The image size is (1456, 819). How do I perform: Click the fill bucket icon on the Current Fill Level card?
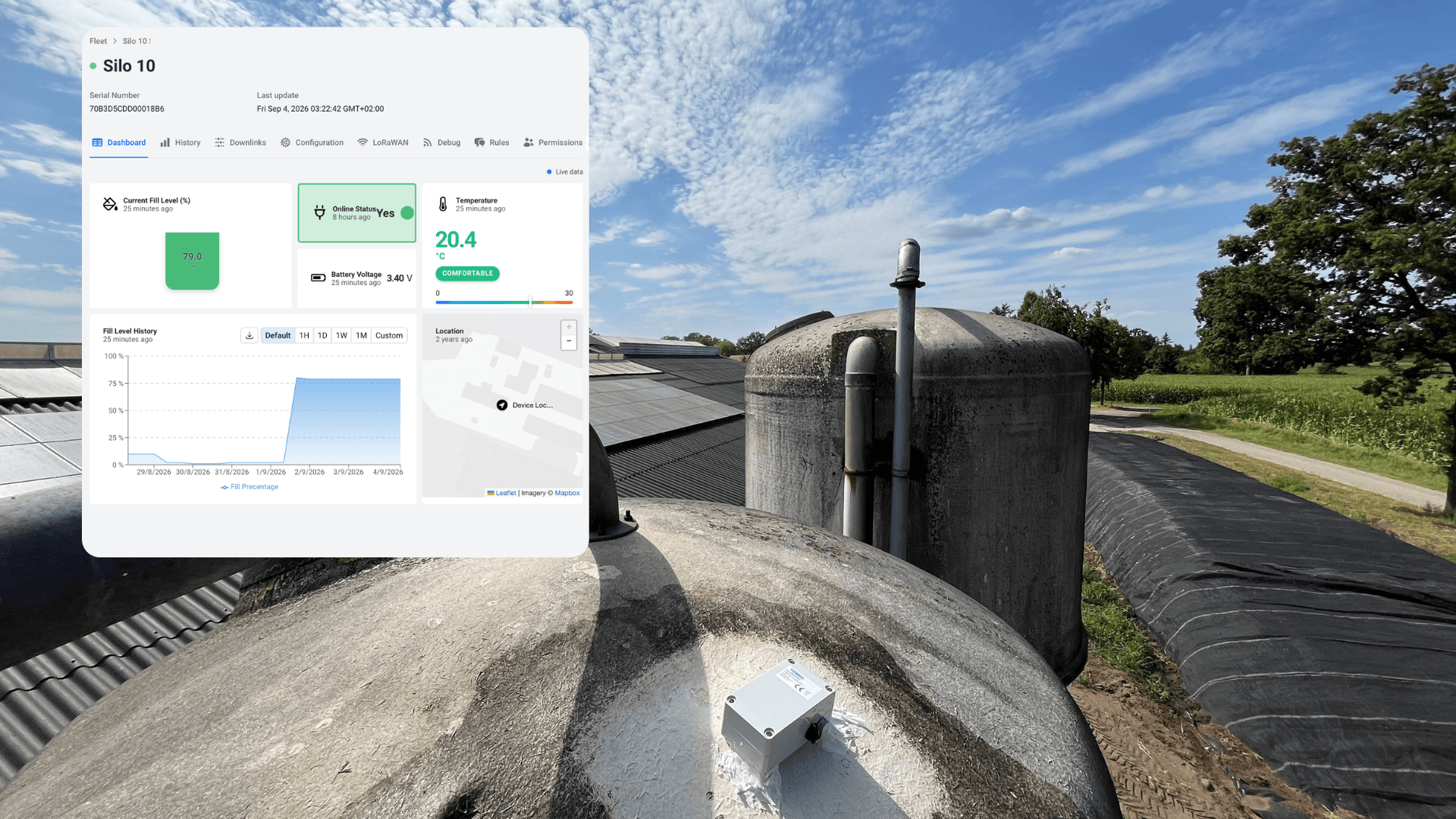point(110,204)
